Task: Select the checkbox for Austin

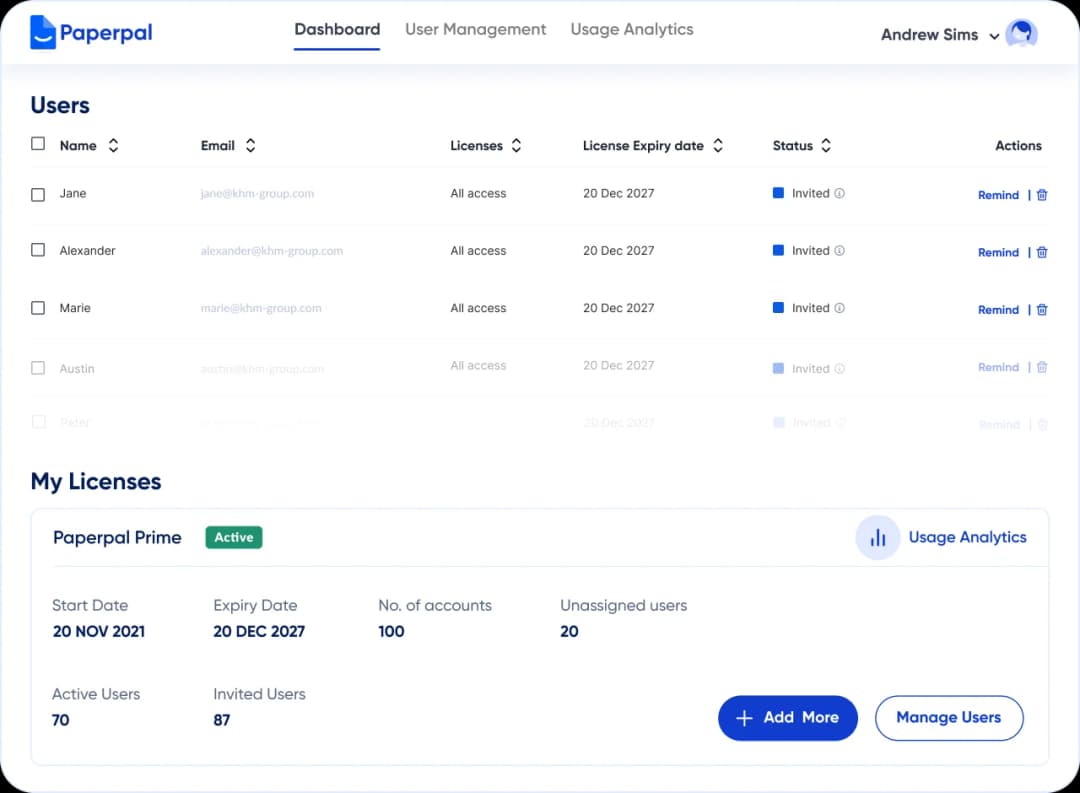Action: point(38,368)
